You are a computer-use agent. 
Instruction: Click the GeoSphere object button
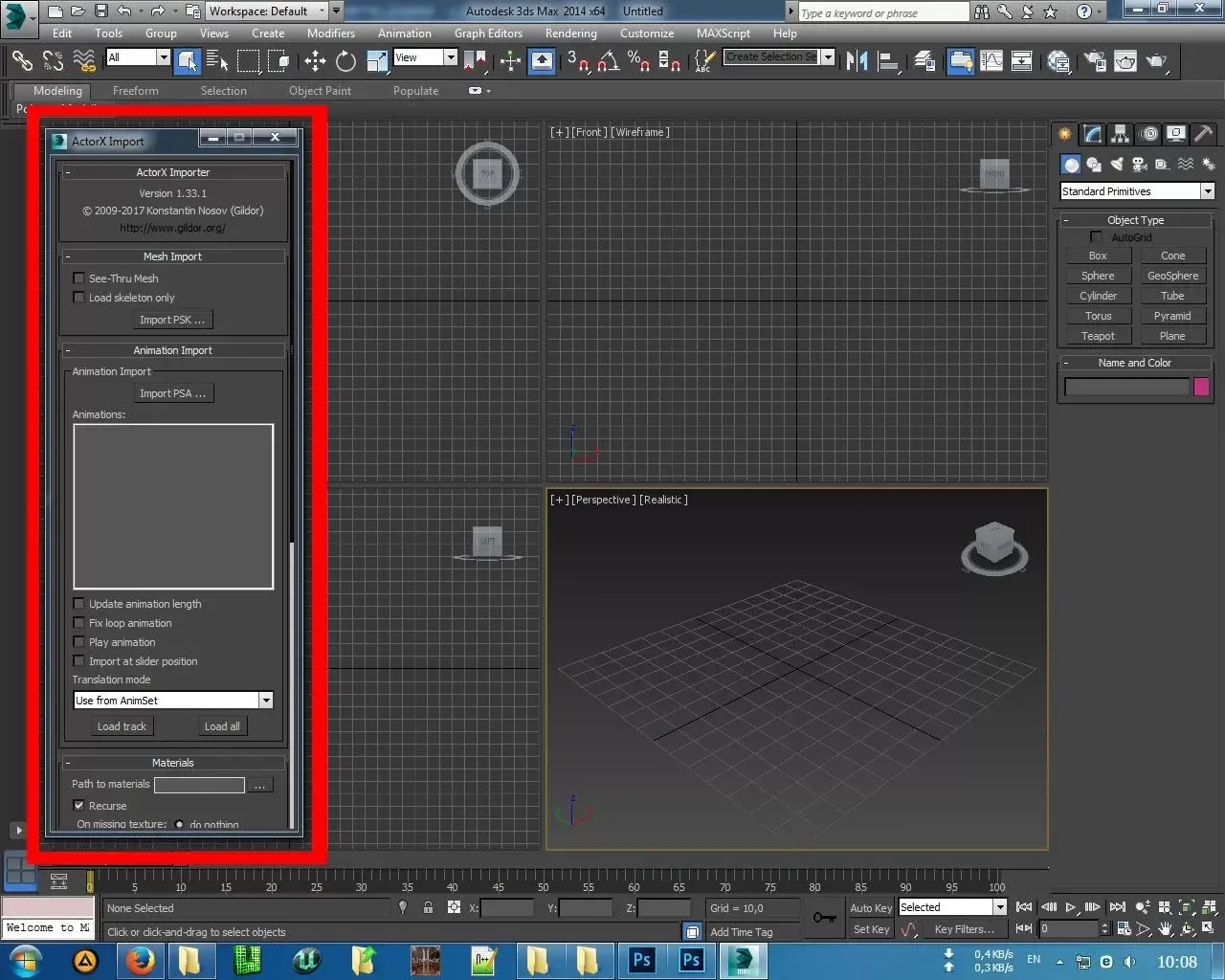point(1172,276)
